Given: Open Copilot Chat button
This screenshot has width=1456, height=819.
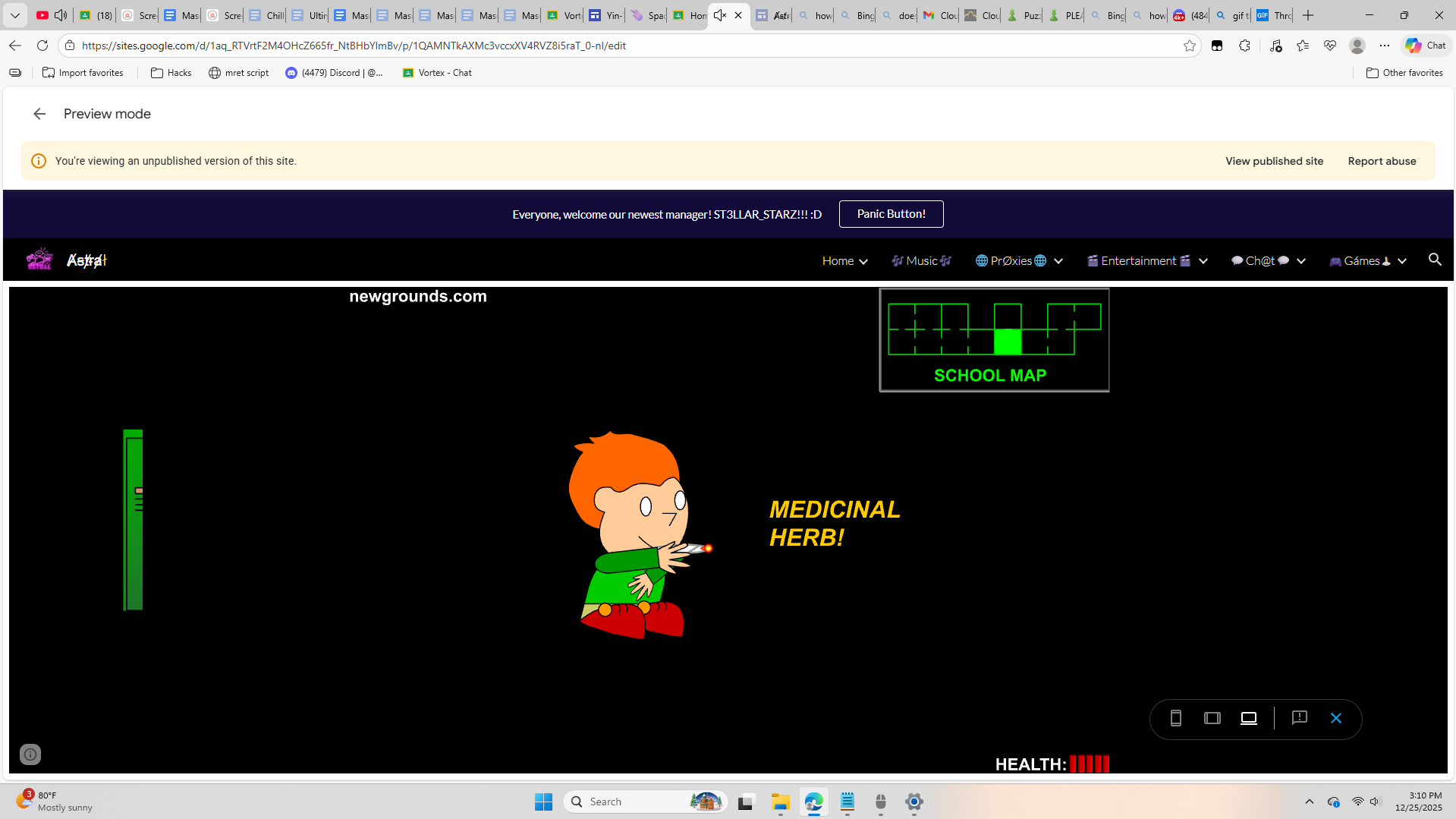Looking at the screenshot, I should 1426,46.
